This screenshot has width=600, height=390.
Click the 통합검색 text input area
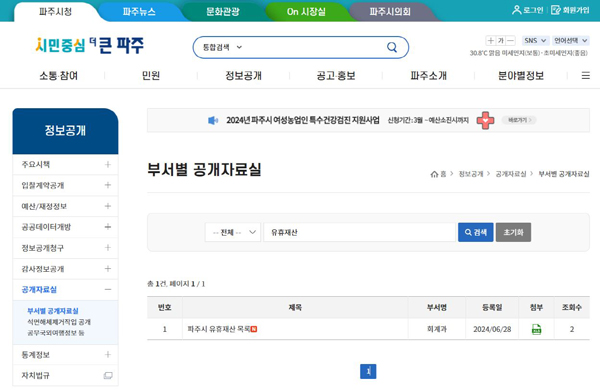(314, 47)
